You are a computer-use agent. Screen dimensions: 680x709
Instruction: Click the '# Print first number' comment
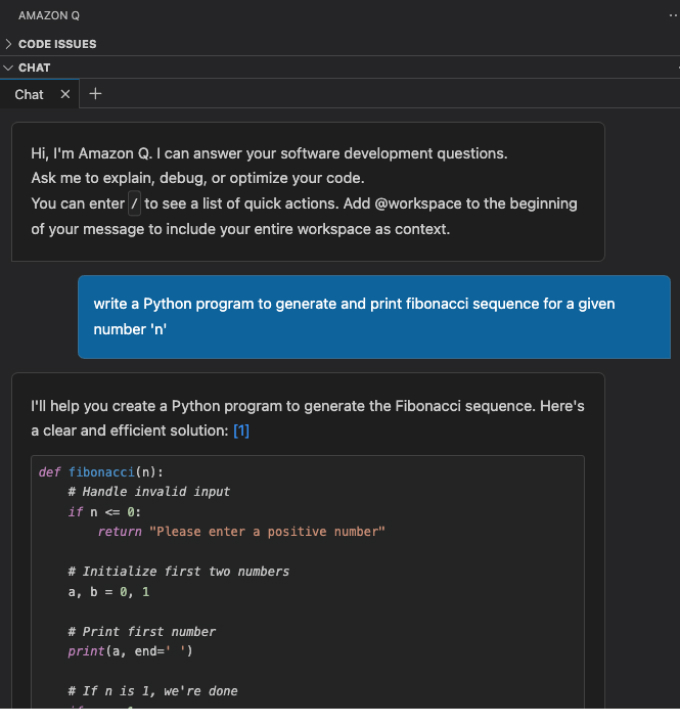click(142, 632)
